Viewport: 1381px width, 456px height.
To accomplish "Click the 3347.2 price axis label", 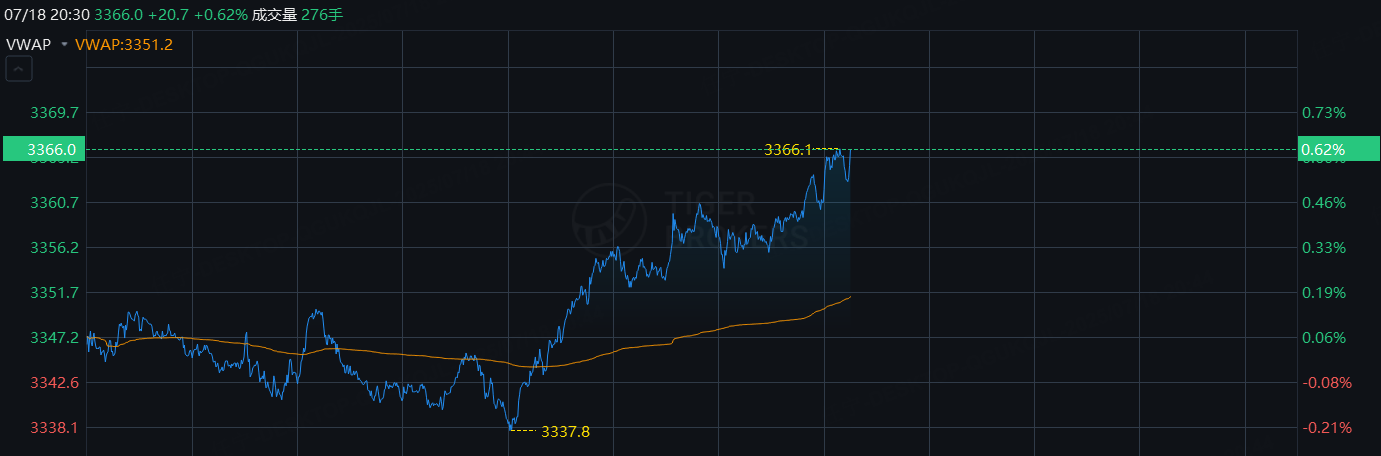I will click(55, 337).
